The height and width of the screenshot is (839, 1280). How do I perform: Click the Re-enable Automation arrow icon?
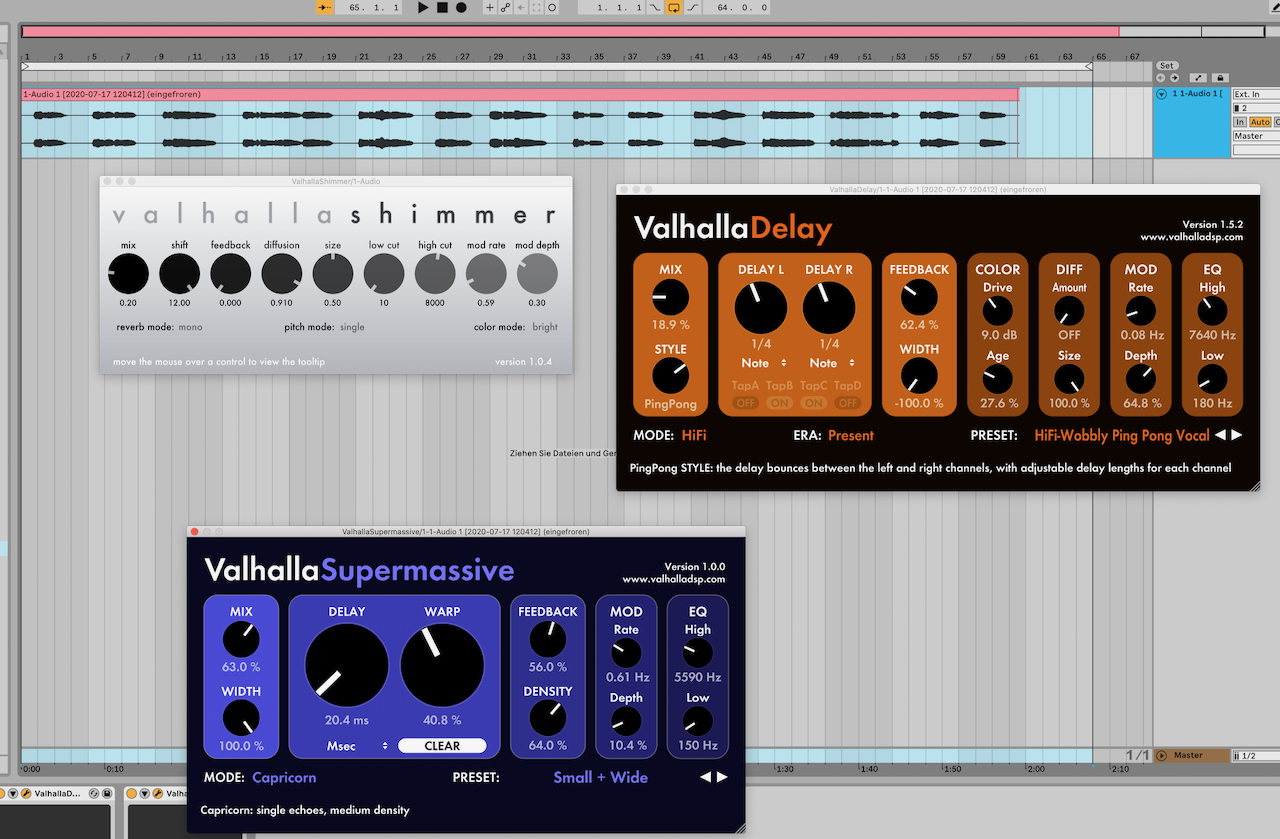click(521, 7)
